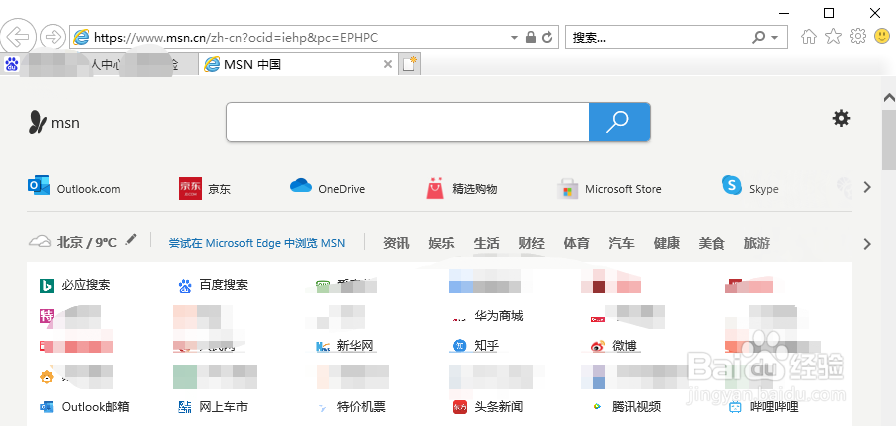The height and width of the screenshot is (426, 896).
Task: Open 尝试在 Microsoft Edge 中浏览 MSN link
Action: (x=257, y=243)
